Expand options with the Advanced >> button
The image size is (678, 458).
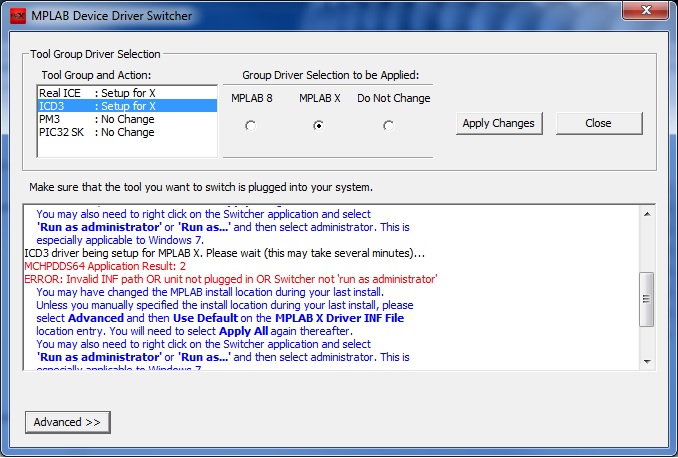pyautogui.click(x=67, y=422)
